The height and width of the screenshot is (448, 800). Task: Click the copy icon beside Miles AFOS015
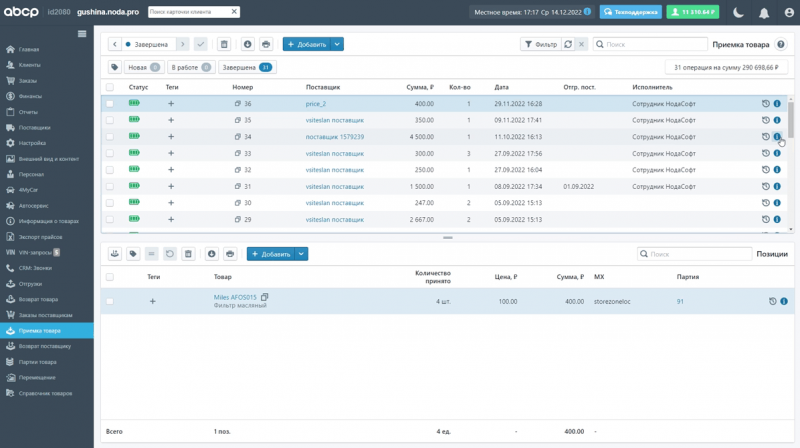(265, 297)
